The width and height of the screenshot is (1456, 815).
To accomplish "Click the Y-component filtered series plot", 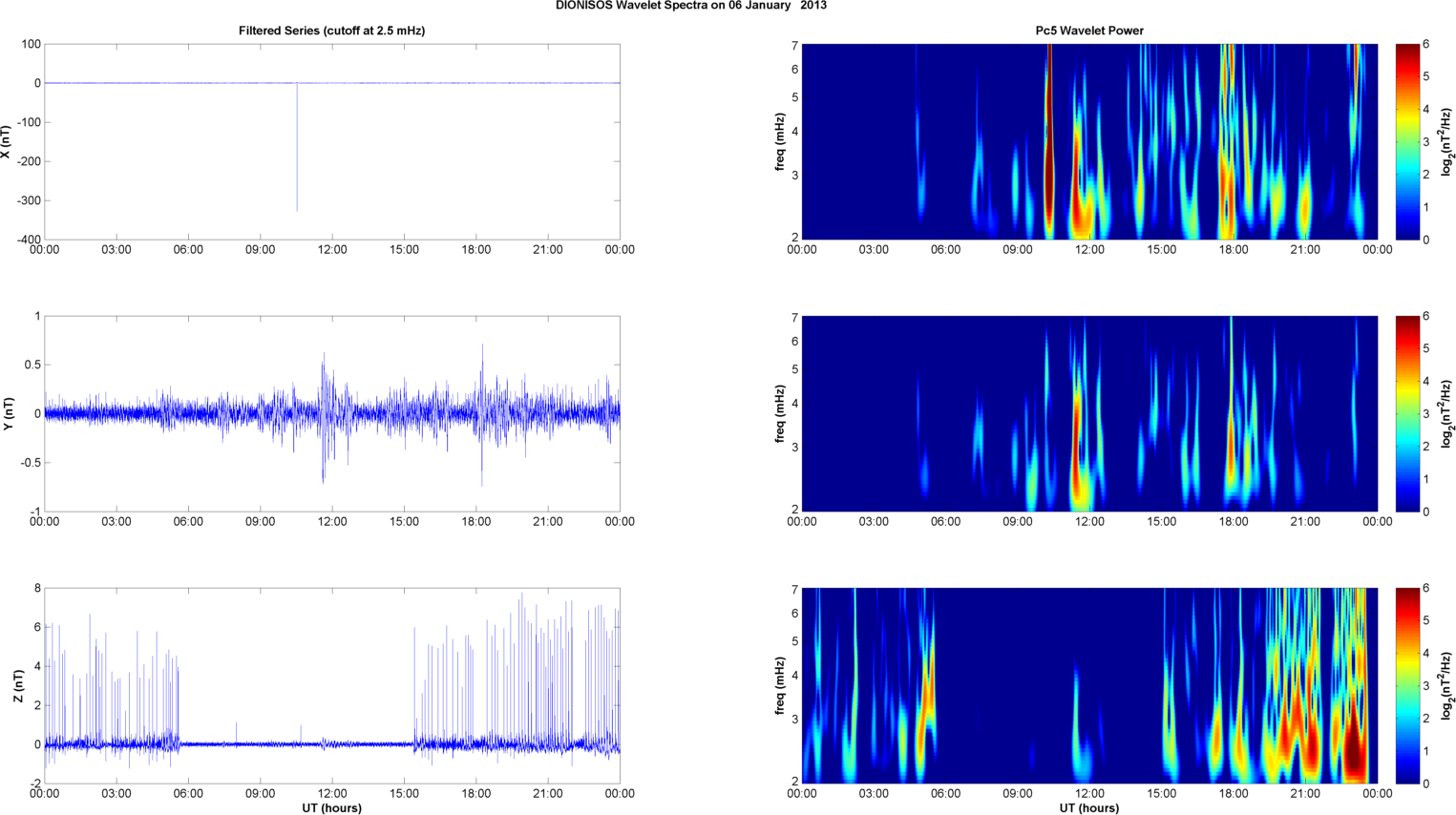I will point(332,414).
